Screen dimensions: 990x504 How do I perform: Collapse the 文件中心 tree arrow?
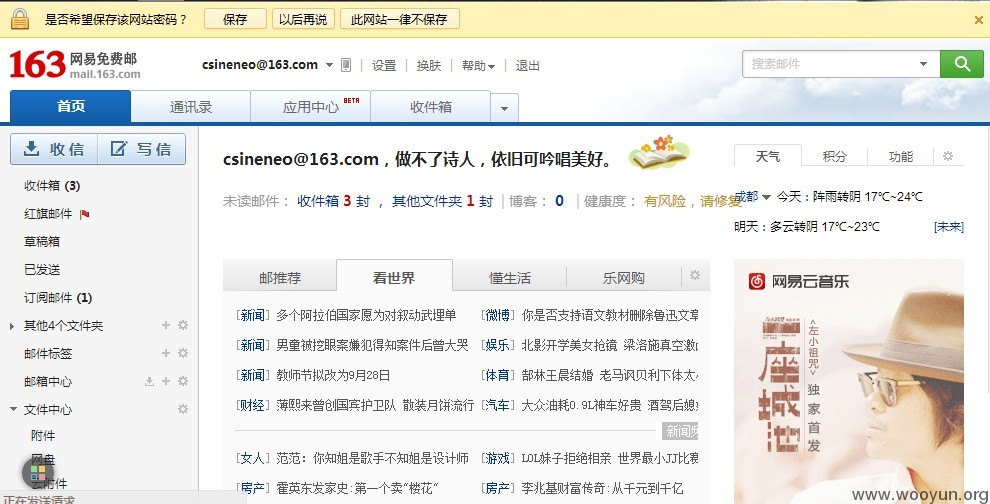[x=13, y=409]
